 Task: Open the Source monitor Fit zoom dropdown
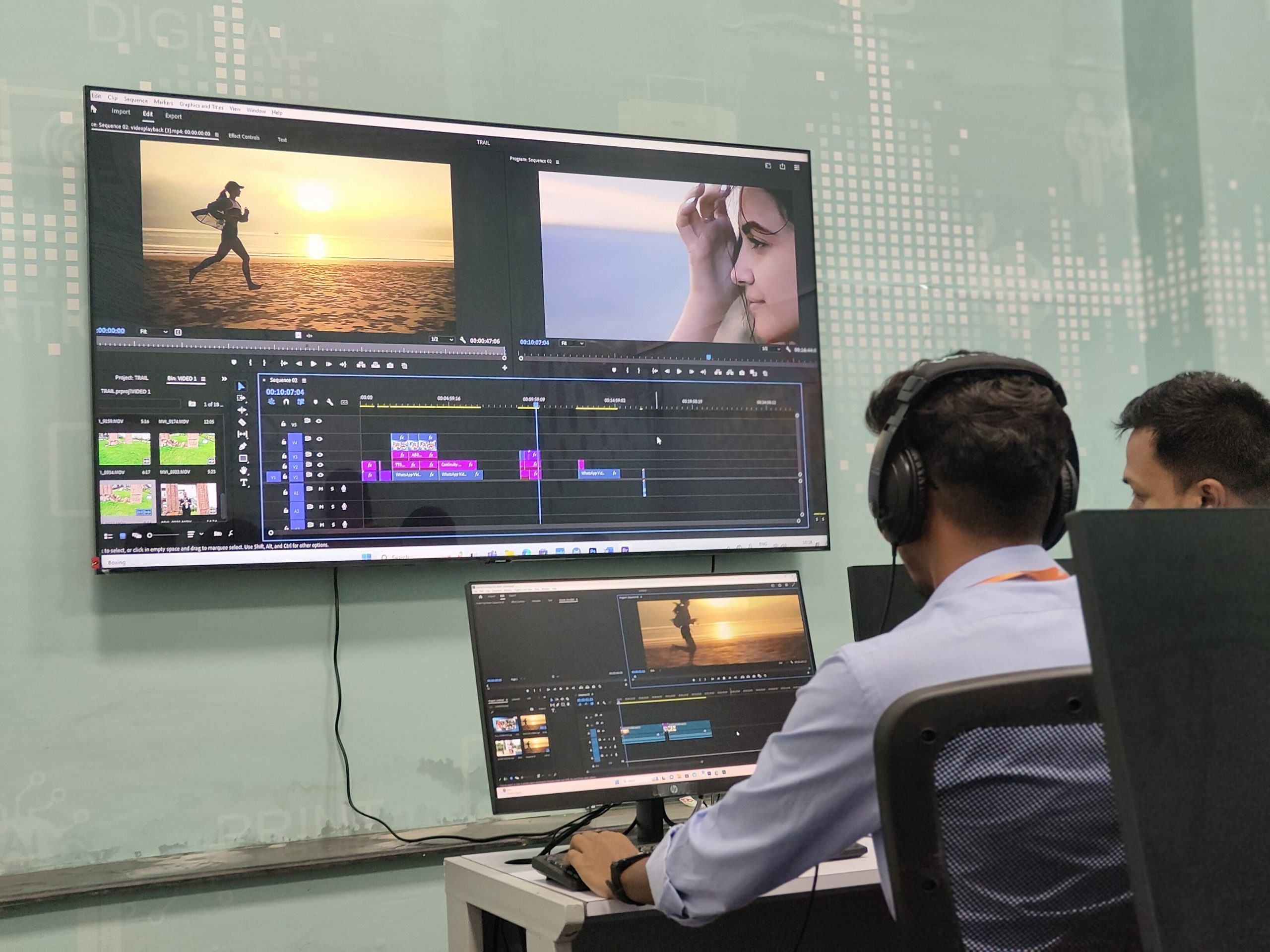(154, 332)
